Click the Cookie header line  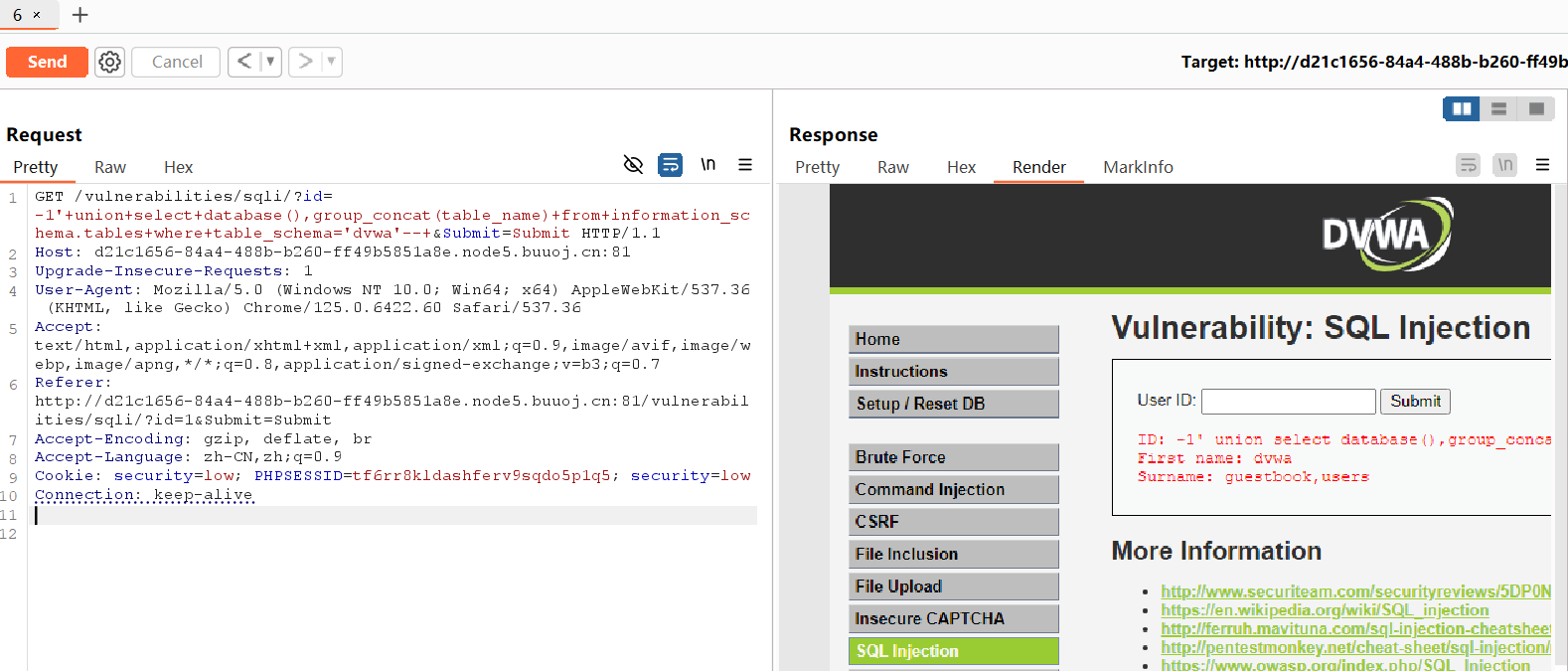[392, 476]
